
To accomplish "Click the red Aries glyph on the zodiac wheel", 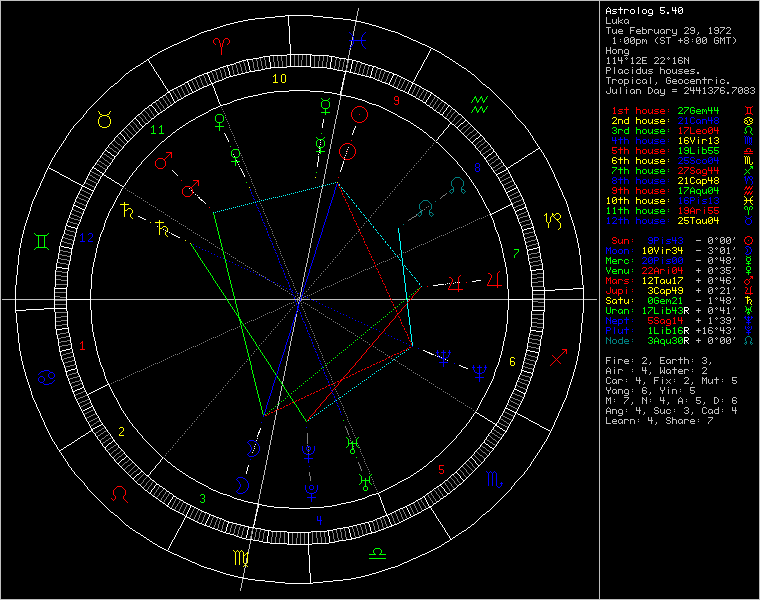I will (222, 46).
